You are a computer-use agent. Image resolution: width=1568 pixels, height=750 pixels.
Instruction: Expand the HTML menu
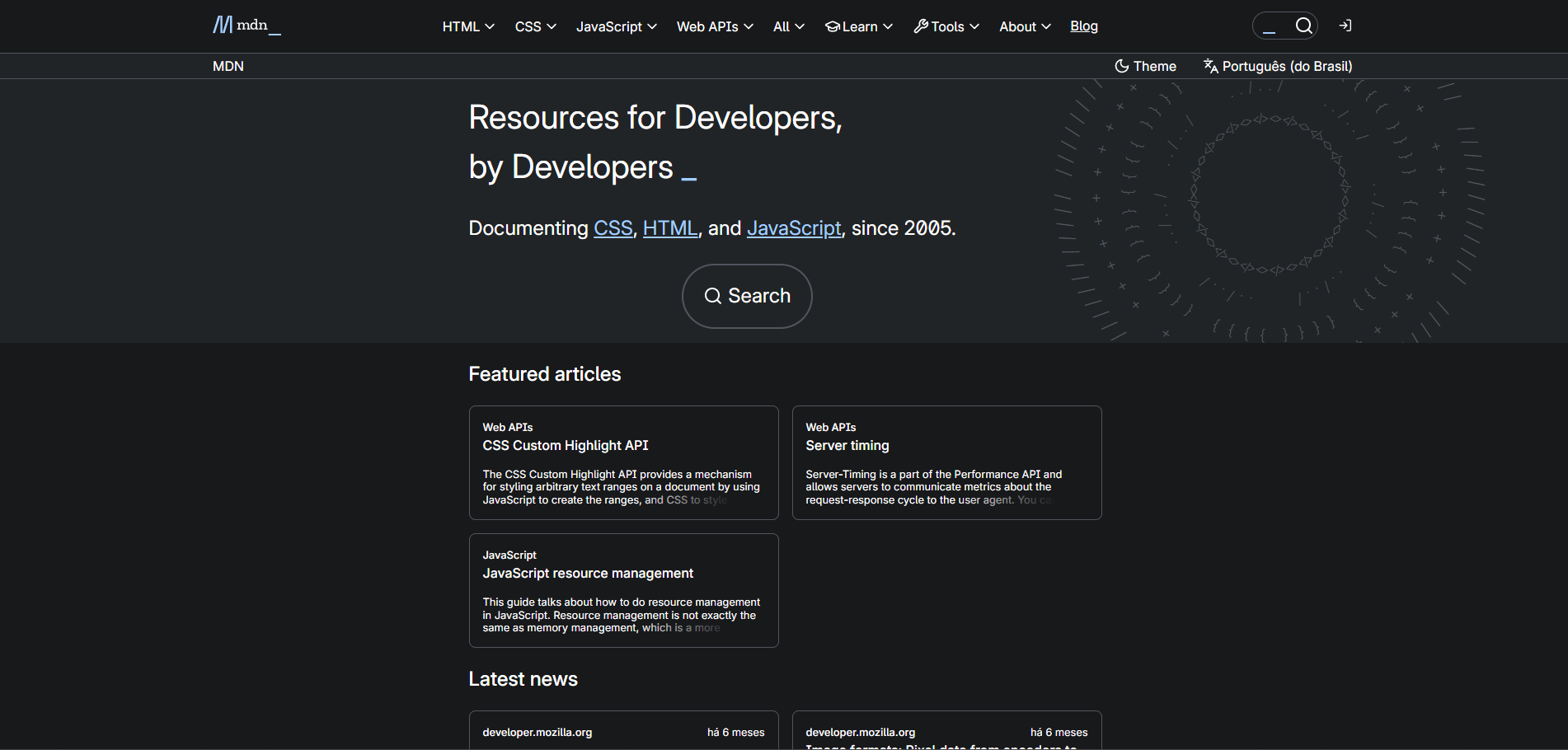click(468, 26)
